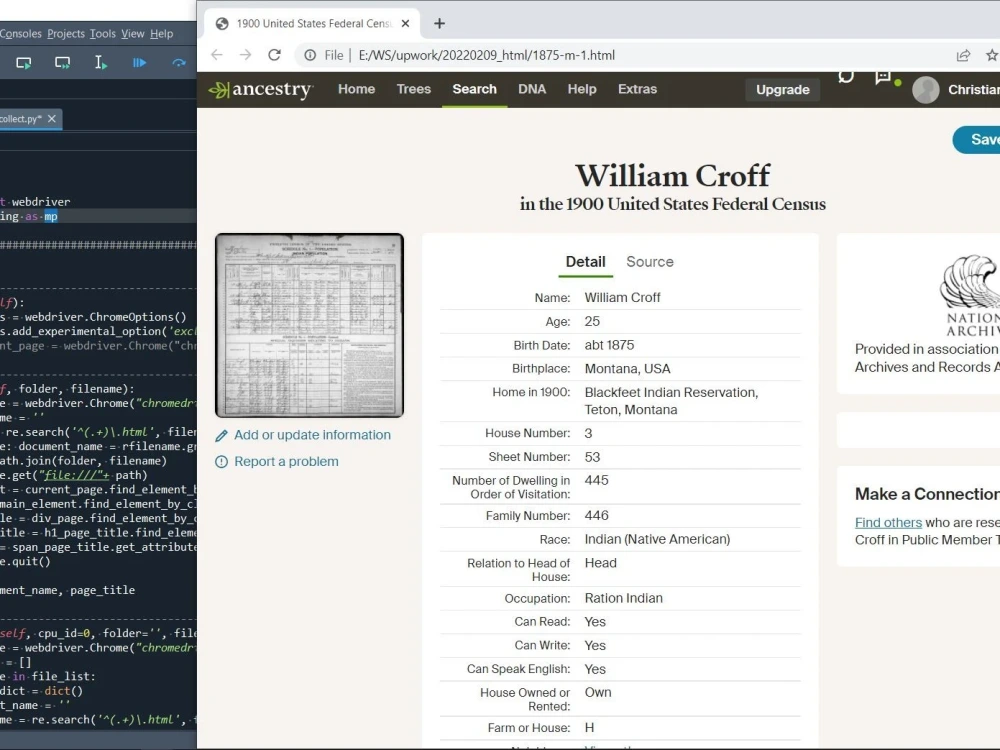
Task: Open notifications speech bubble icon
Action: point(883,78)
